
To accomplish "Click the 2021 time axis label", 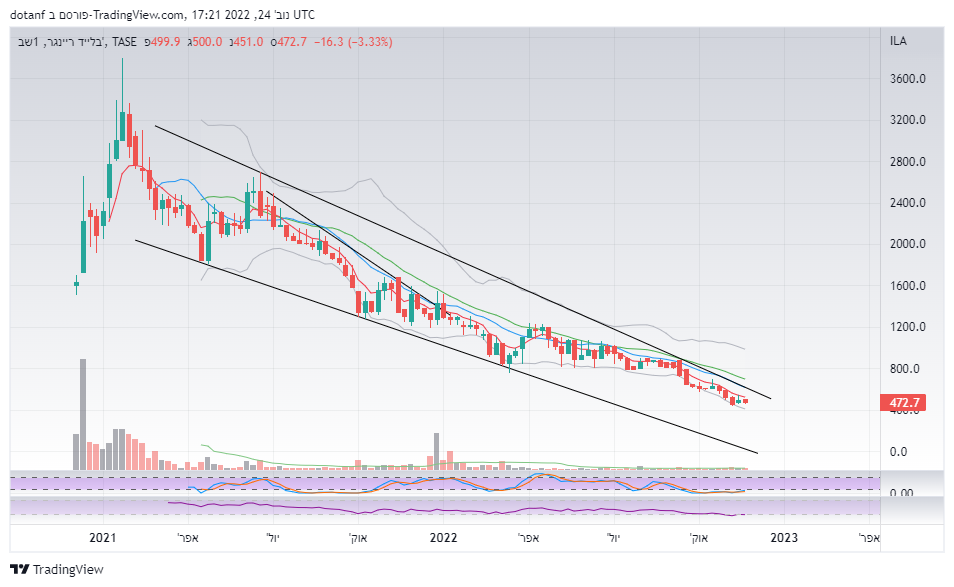I will (x=102, y=538).
